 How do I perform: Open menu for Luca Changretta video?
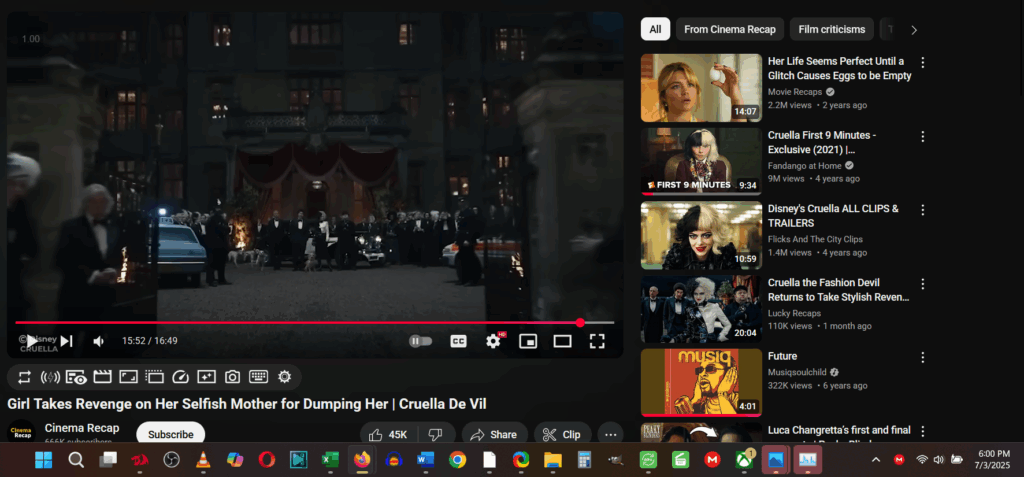click(x=923, y=431)
